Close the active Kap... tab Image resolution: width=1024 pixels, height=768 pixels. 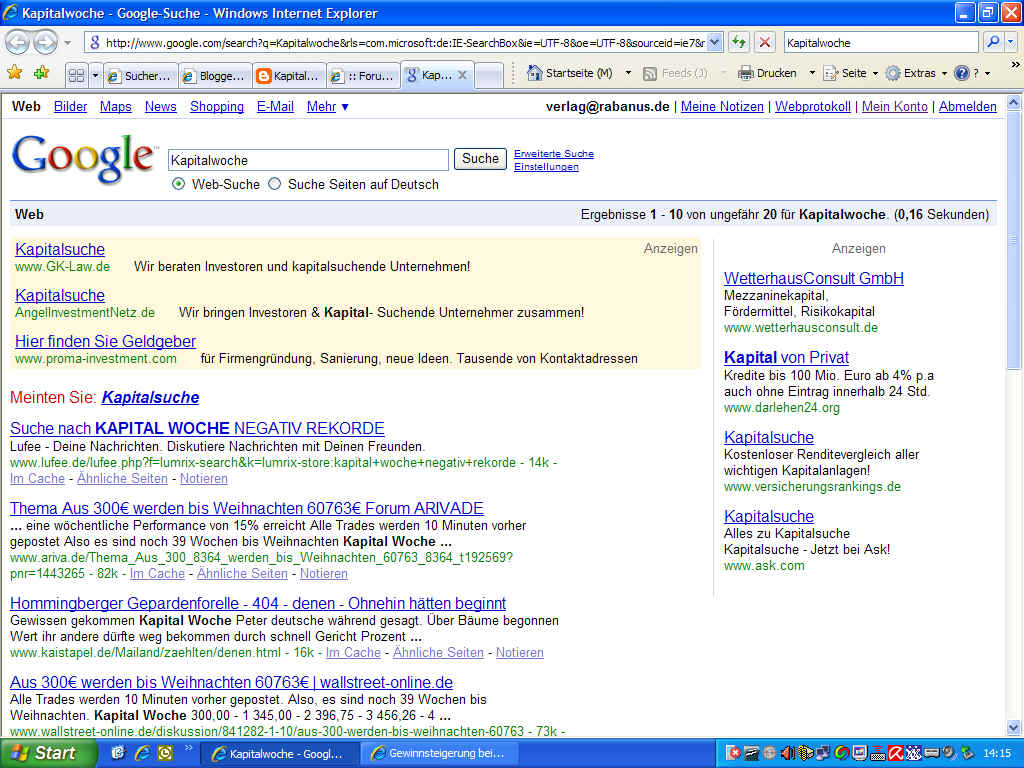click(x=462, y=75)
